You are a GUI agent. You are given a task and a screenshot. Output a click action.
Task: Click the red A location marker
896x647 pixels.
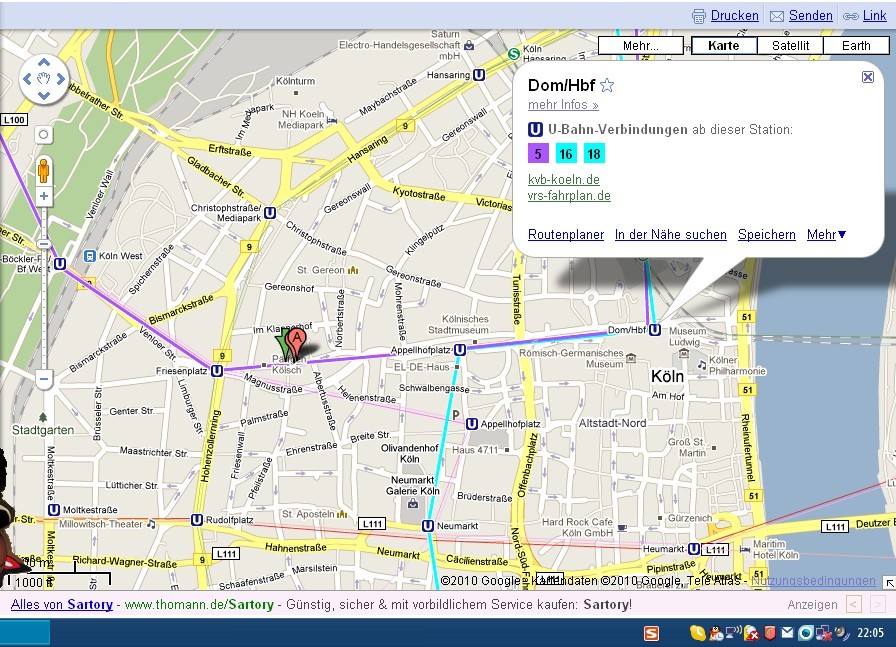coord(296,342)
